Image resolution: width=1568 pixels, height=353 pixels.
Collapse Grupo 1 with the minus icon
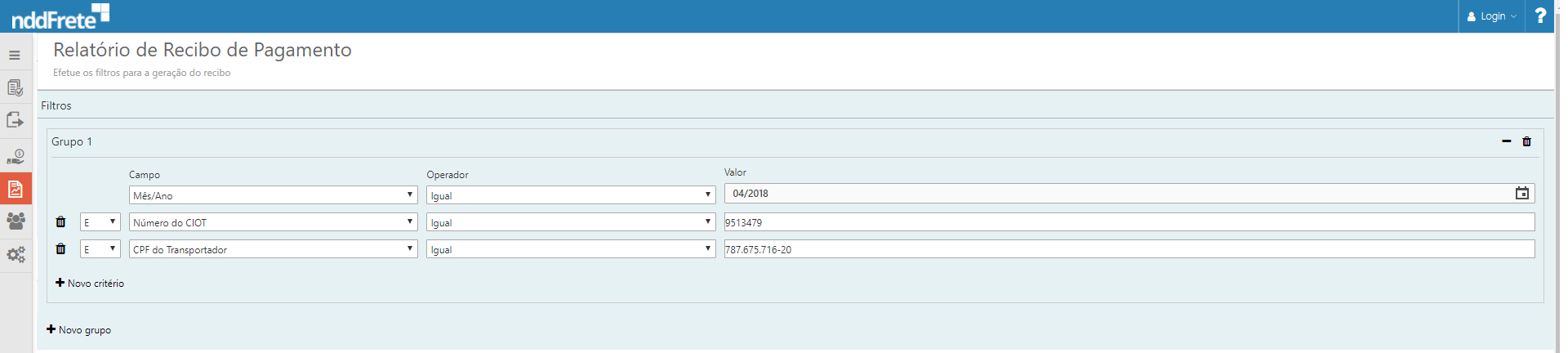(x=1506, y=141)
